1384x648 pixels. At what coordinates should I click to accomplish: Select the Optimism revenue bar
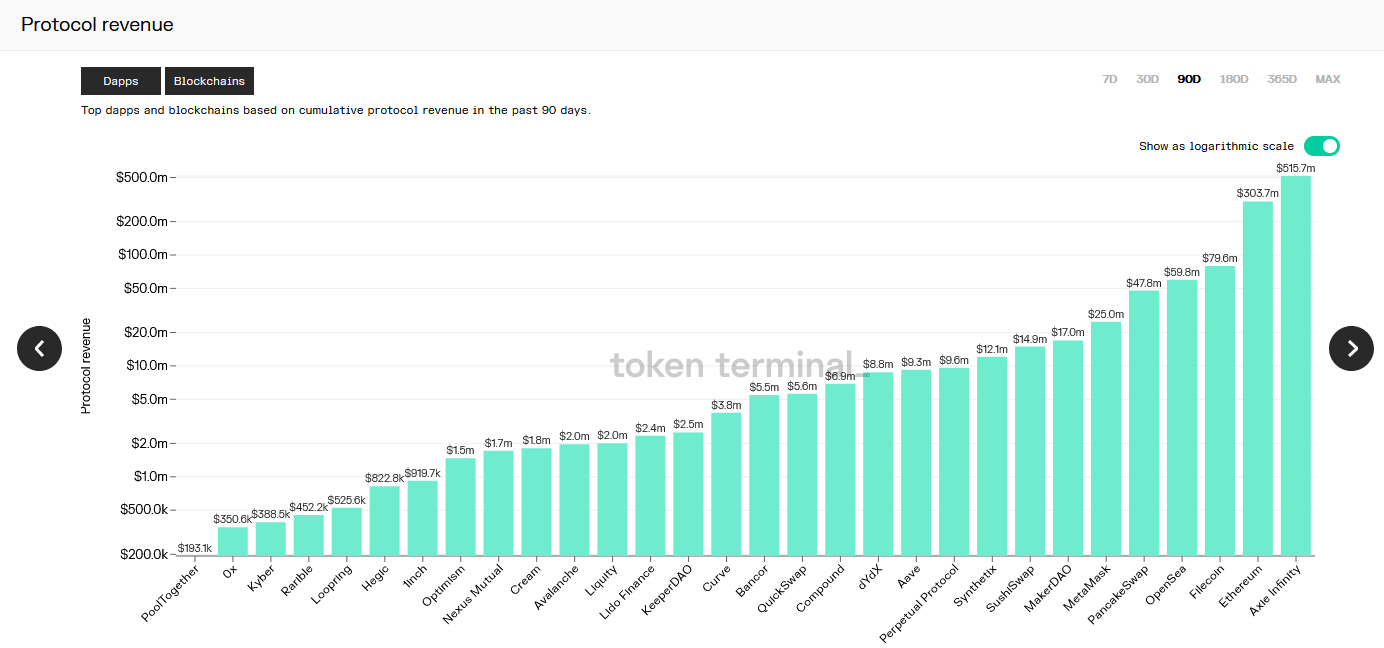(x=460, y=506)
